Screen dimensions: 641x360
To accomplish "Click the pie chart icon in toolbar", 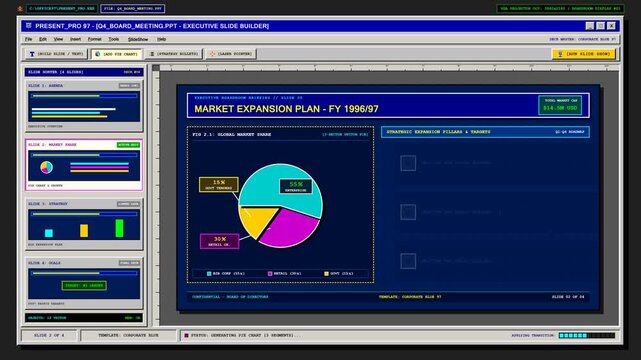I will pyautogui.click(x=98, y=54).
